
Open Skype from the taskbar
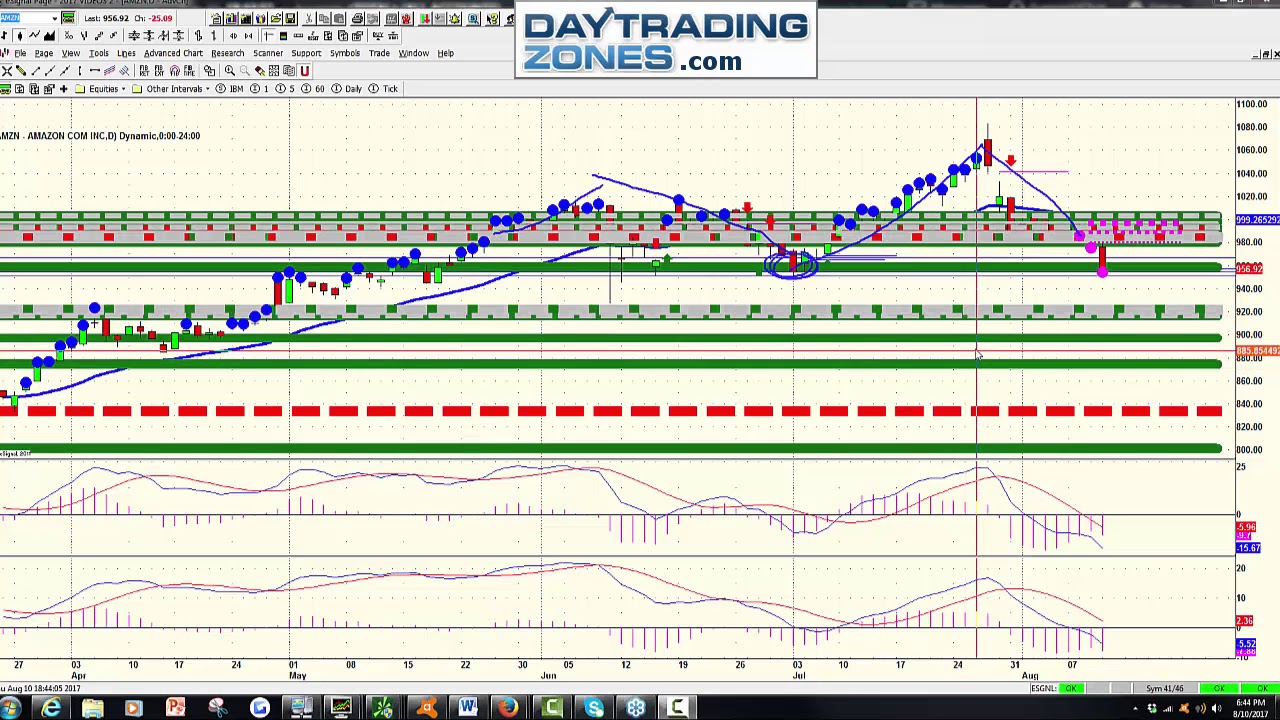pyautogui.click(x=594, y=708)
